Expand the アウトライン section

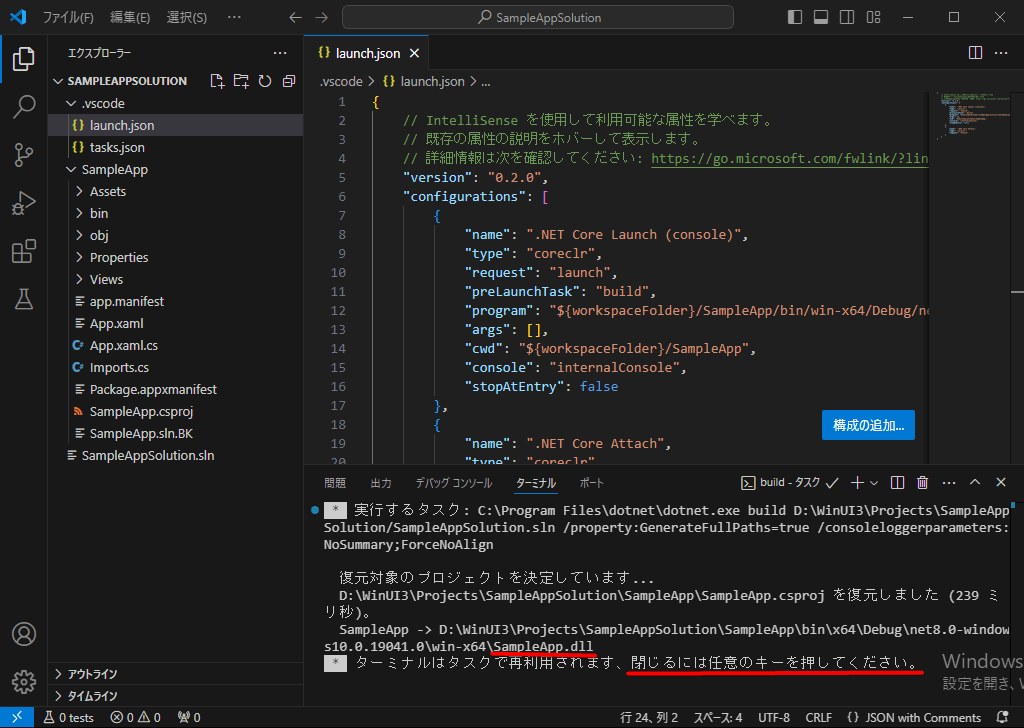(x=92, y=674)
